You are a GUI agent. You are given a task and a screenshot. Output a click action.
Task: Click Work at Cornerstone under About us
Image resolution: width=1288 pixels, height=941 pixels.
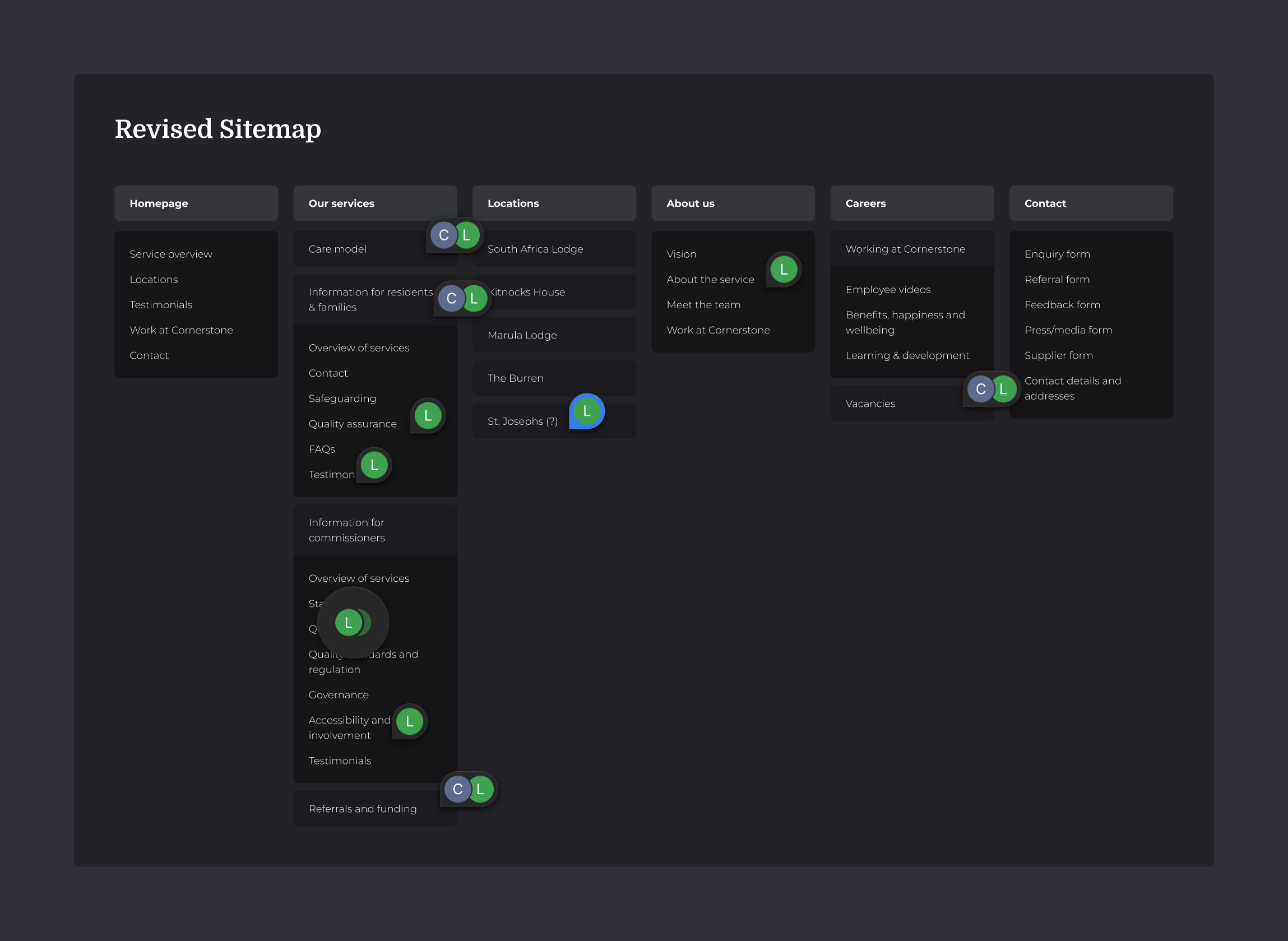(x=718, y=330)
